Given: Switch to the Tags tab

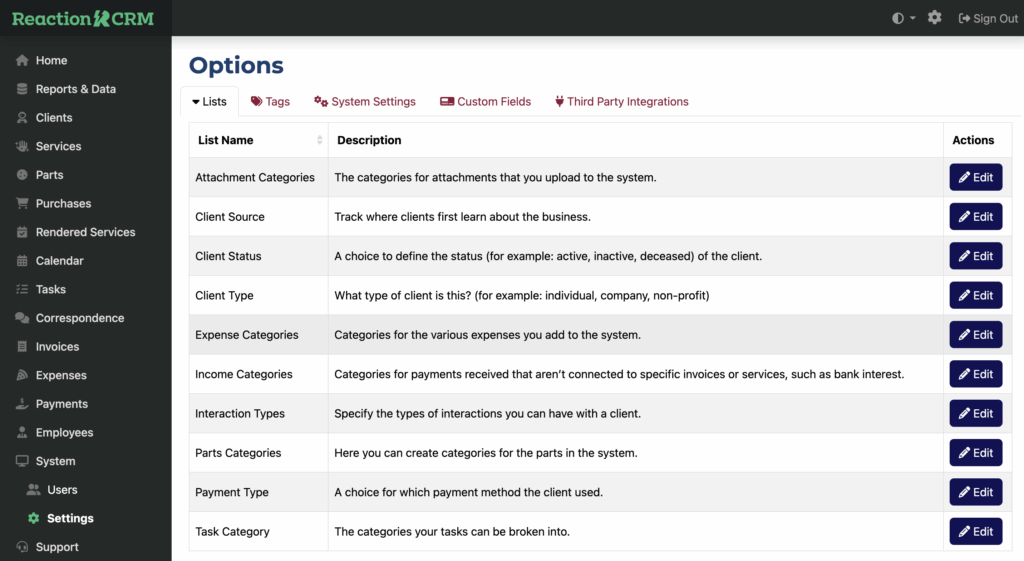Looking at the screenshot, I should point(270,101).
